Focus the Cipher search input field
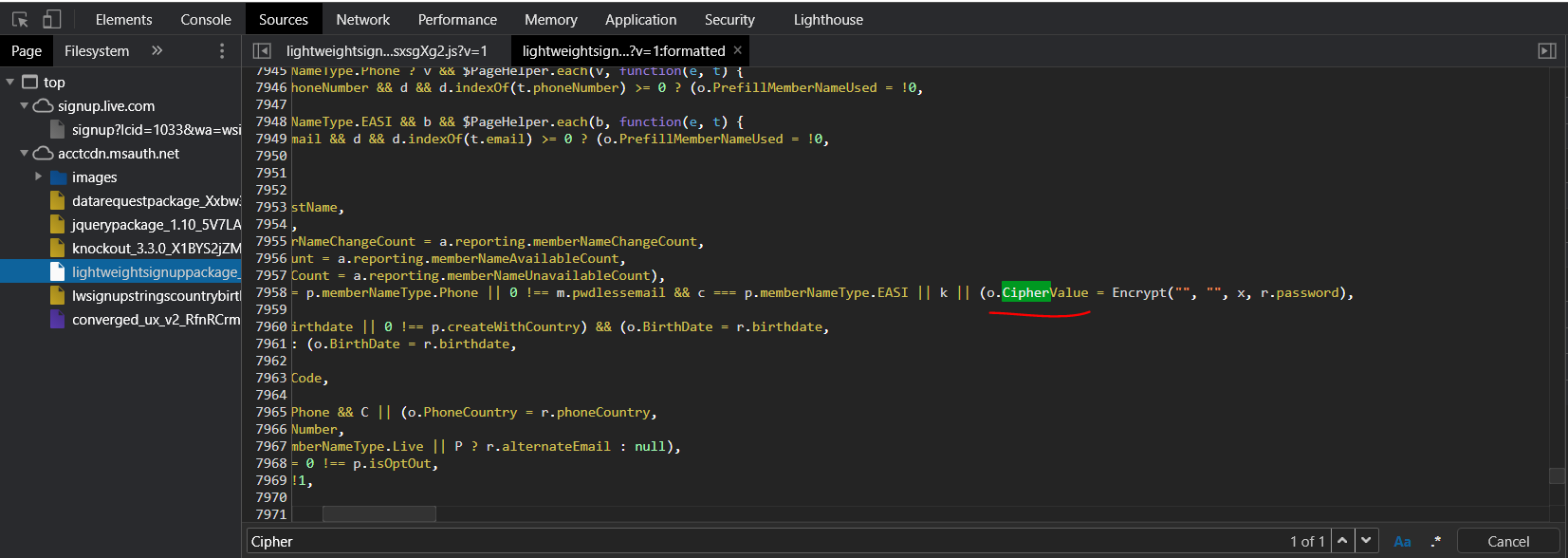 [x=759, y=542]
